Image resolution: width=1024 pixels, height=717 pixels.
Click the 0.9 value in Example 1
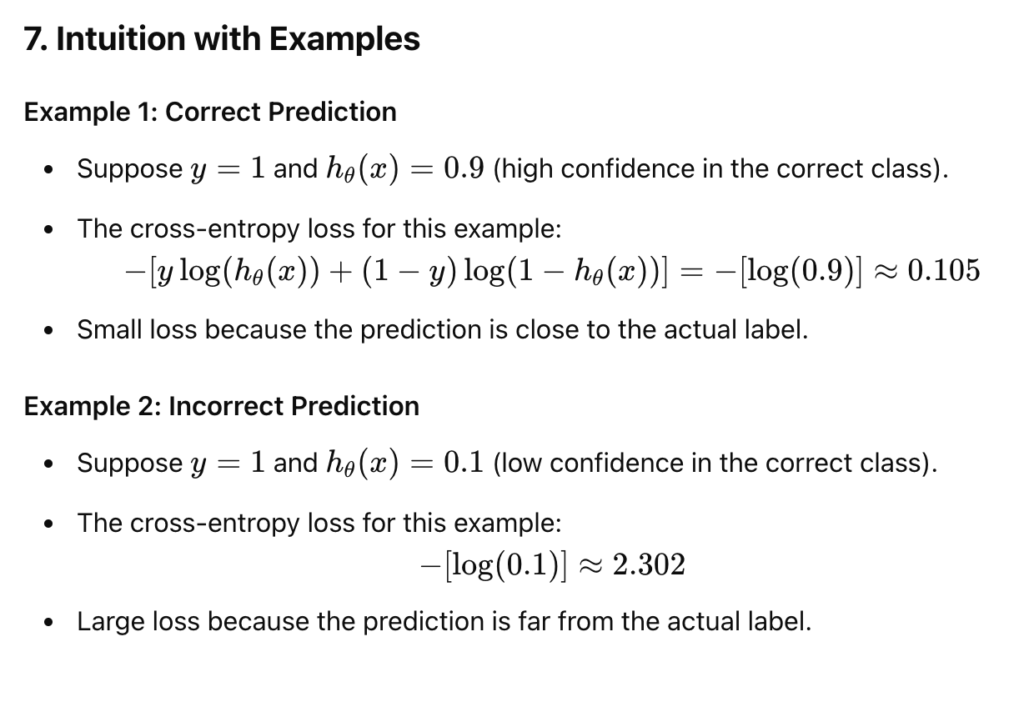click(464, 168)
